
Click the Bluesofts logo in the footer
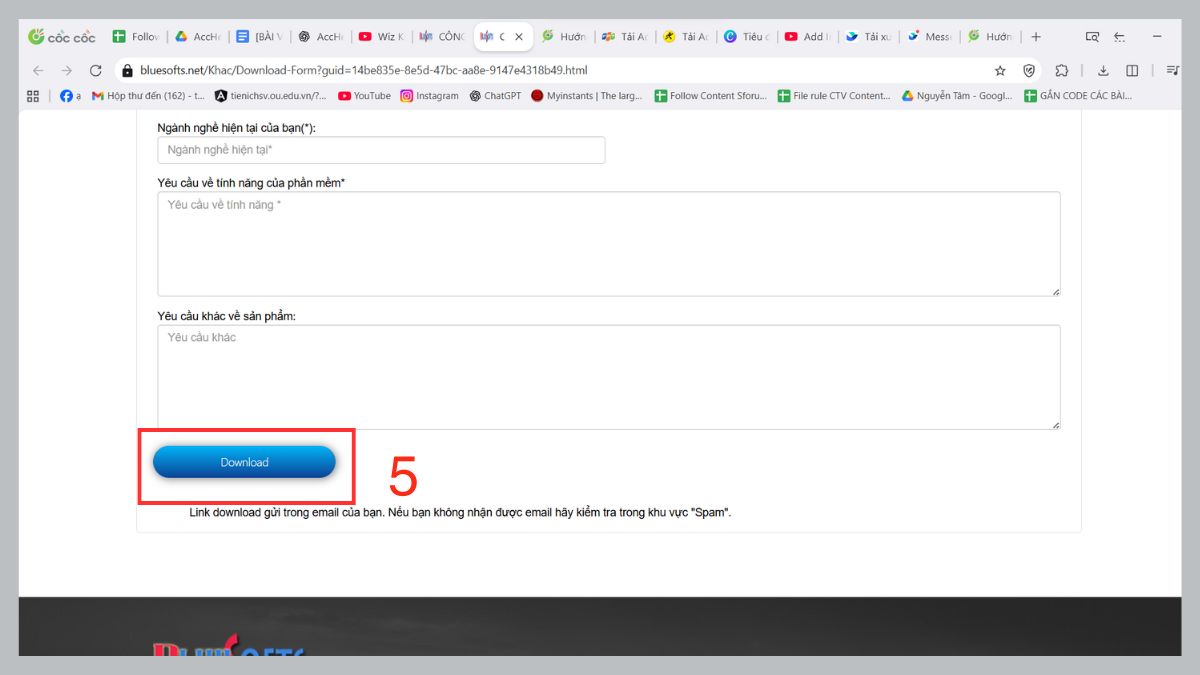(x=228, y=647)
